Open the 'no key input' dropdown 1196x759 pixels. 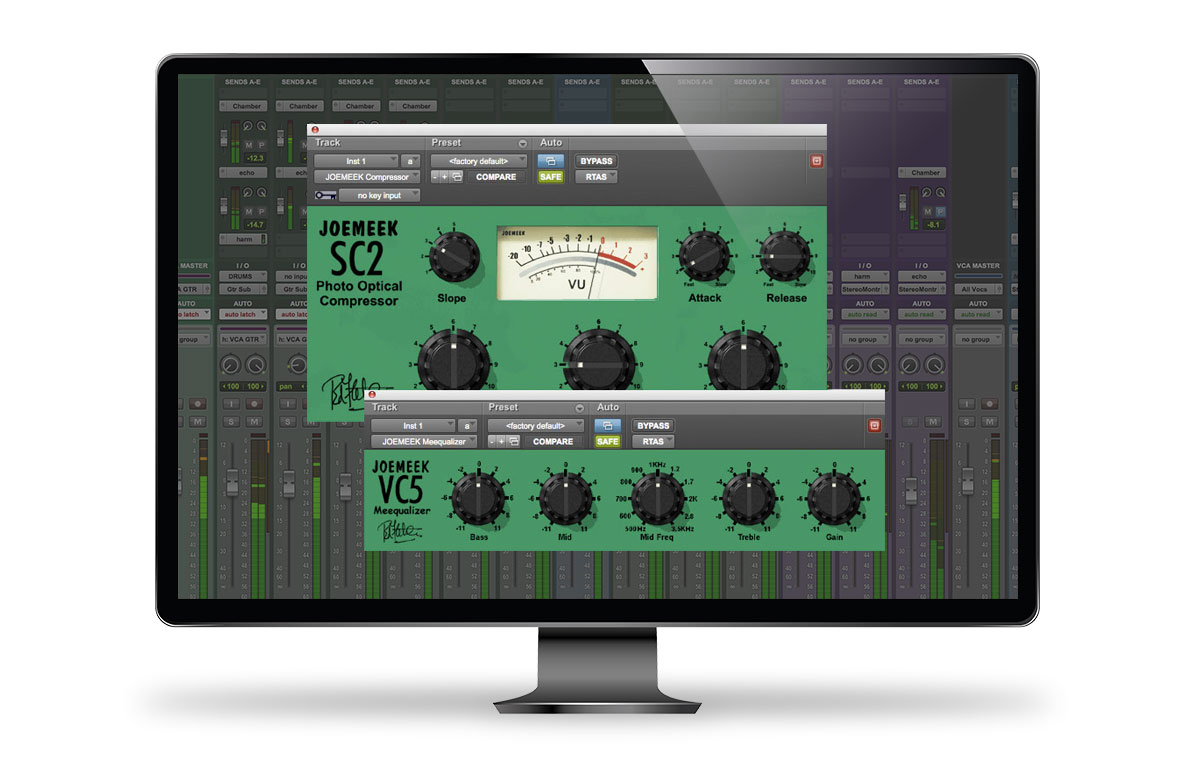point(379,195)
